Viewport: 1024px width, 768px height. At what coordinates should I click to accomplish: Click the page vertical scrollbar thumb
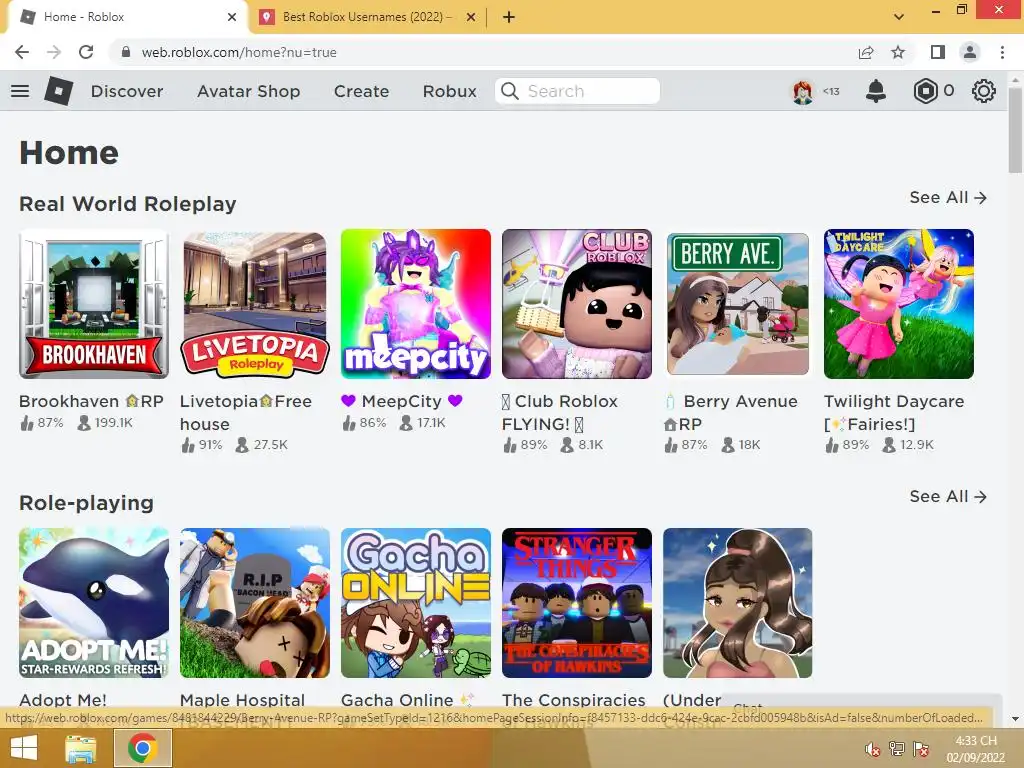click(x=1015, y=131)
